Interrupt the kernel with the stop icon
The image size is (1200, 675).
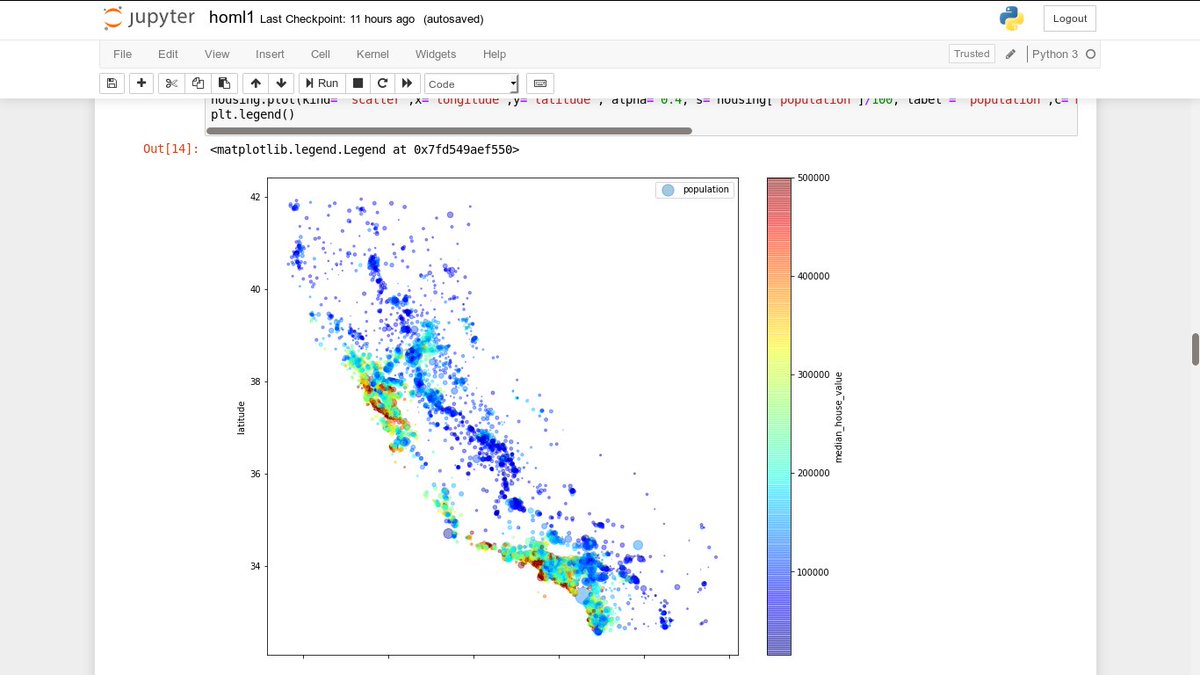tap(358, 83)
